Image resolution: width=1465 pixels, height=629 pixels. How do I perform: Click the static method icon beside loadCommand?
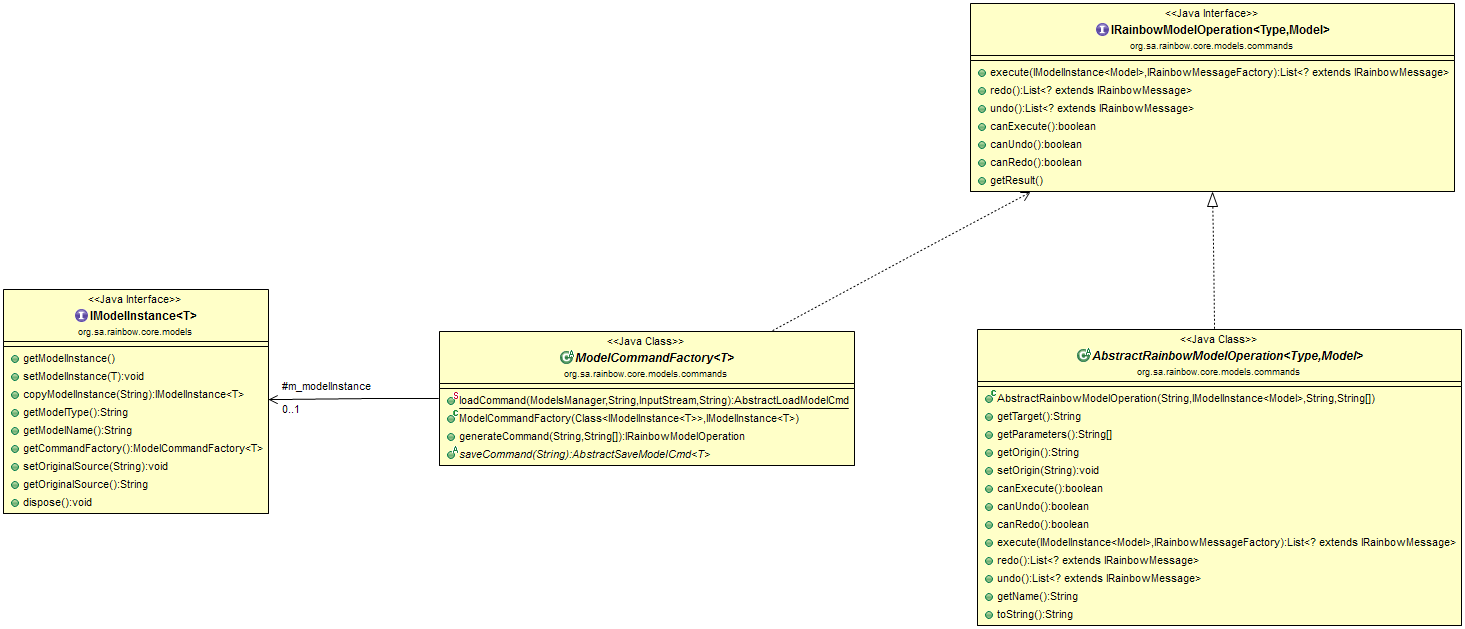452,399
